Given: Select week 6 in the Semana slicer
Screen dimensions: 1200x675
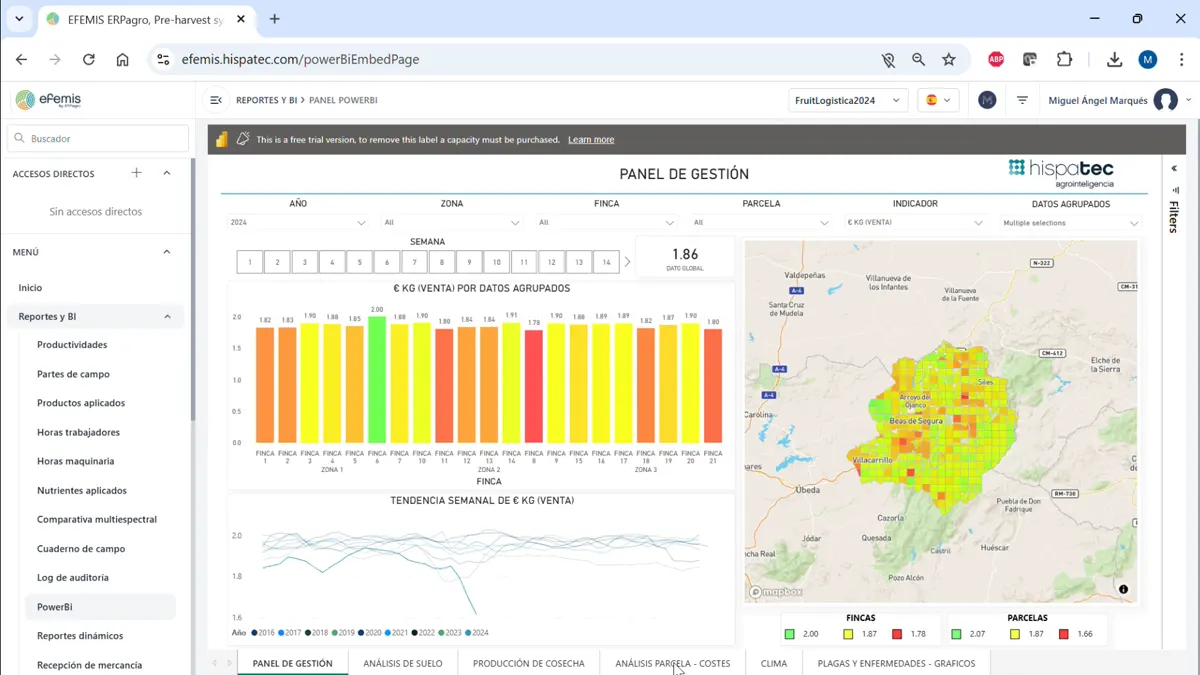Looking at the screenshot, I should point(387,262).
